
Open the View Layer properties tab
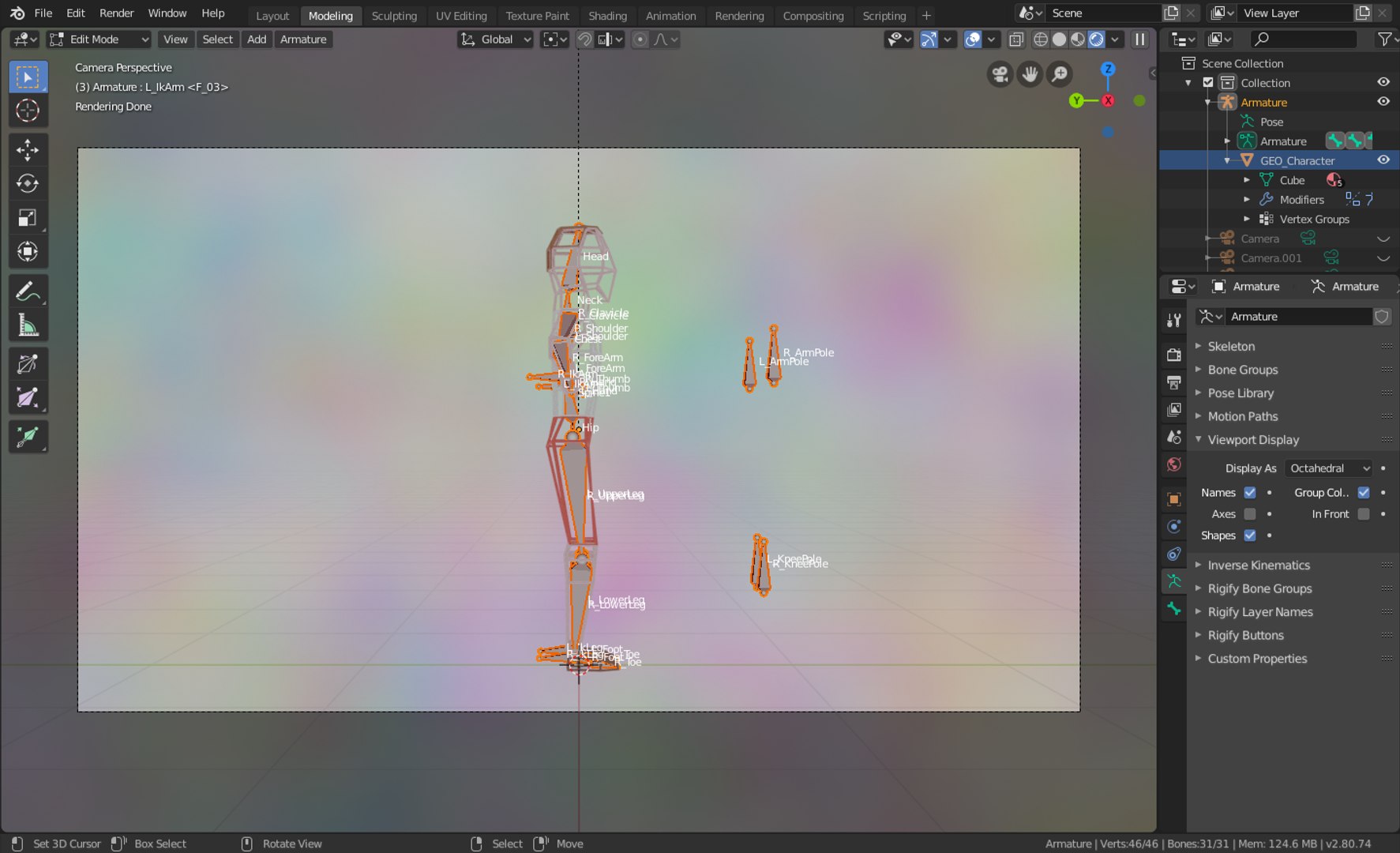click(1174, 409)
